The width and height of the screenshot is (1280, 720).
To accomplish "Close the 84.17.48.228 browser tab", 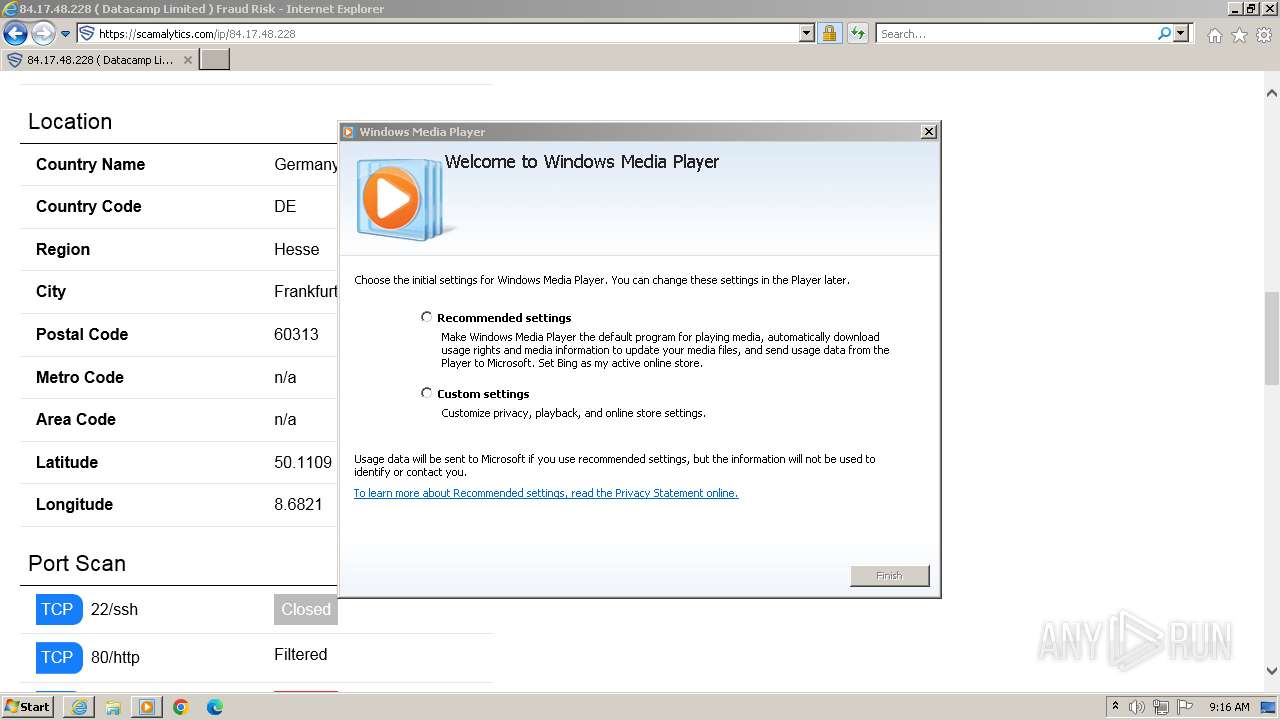I will [188, 60].
